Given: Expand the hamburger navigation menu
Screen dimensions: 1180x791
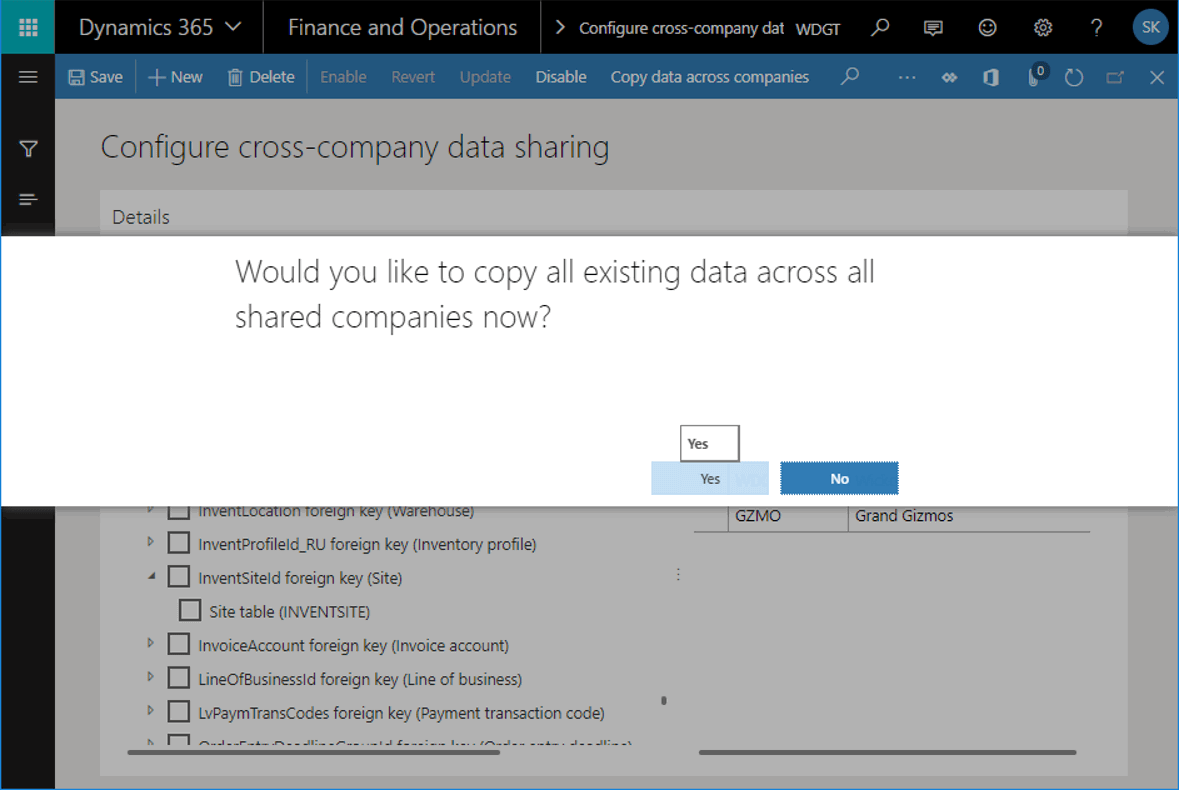Looking at the screenshot, I should 28,77.
